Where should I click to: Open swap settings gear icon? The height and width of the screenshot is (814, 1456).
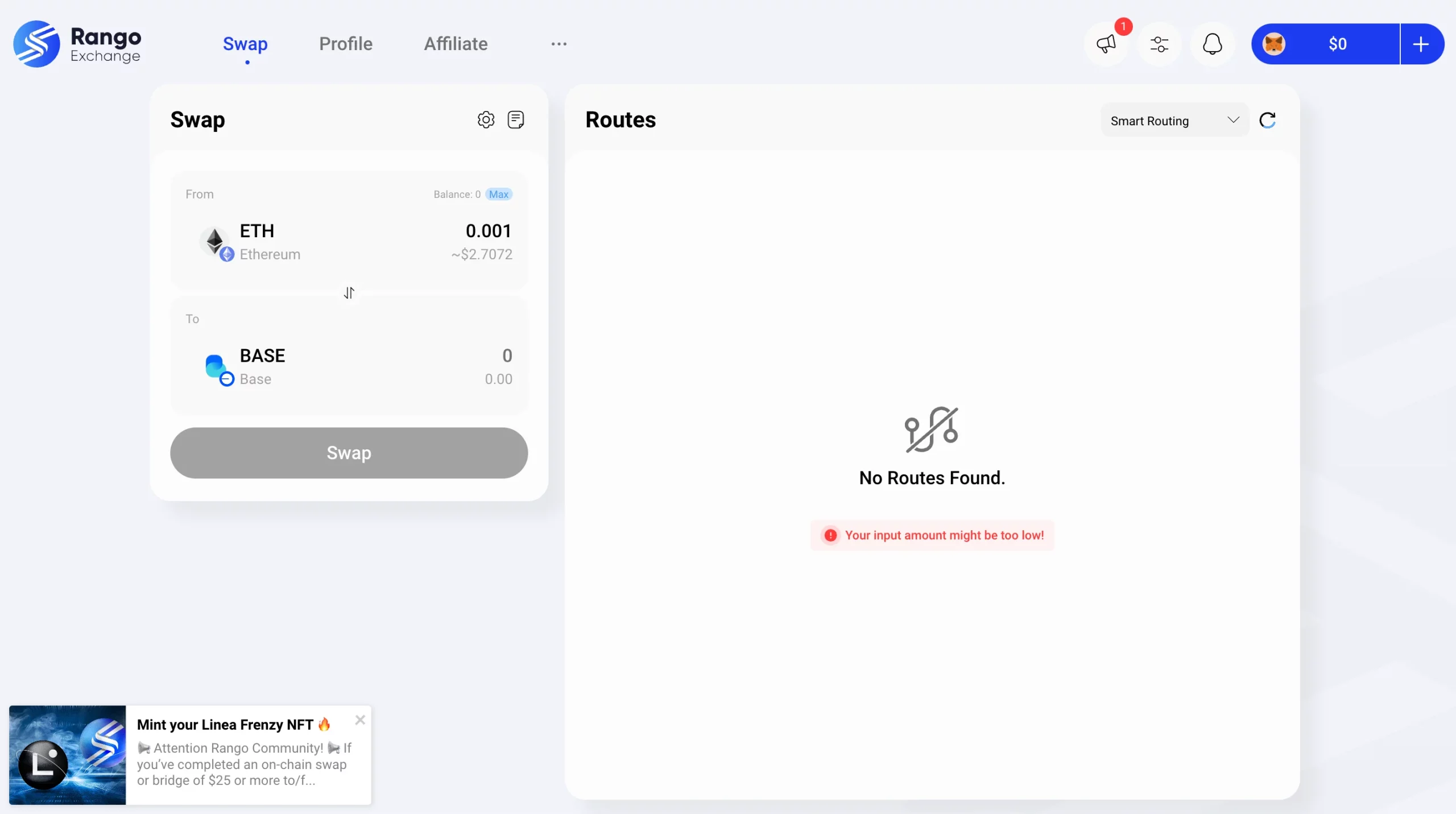485,119
